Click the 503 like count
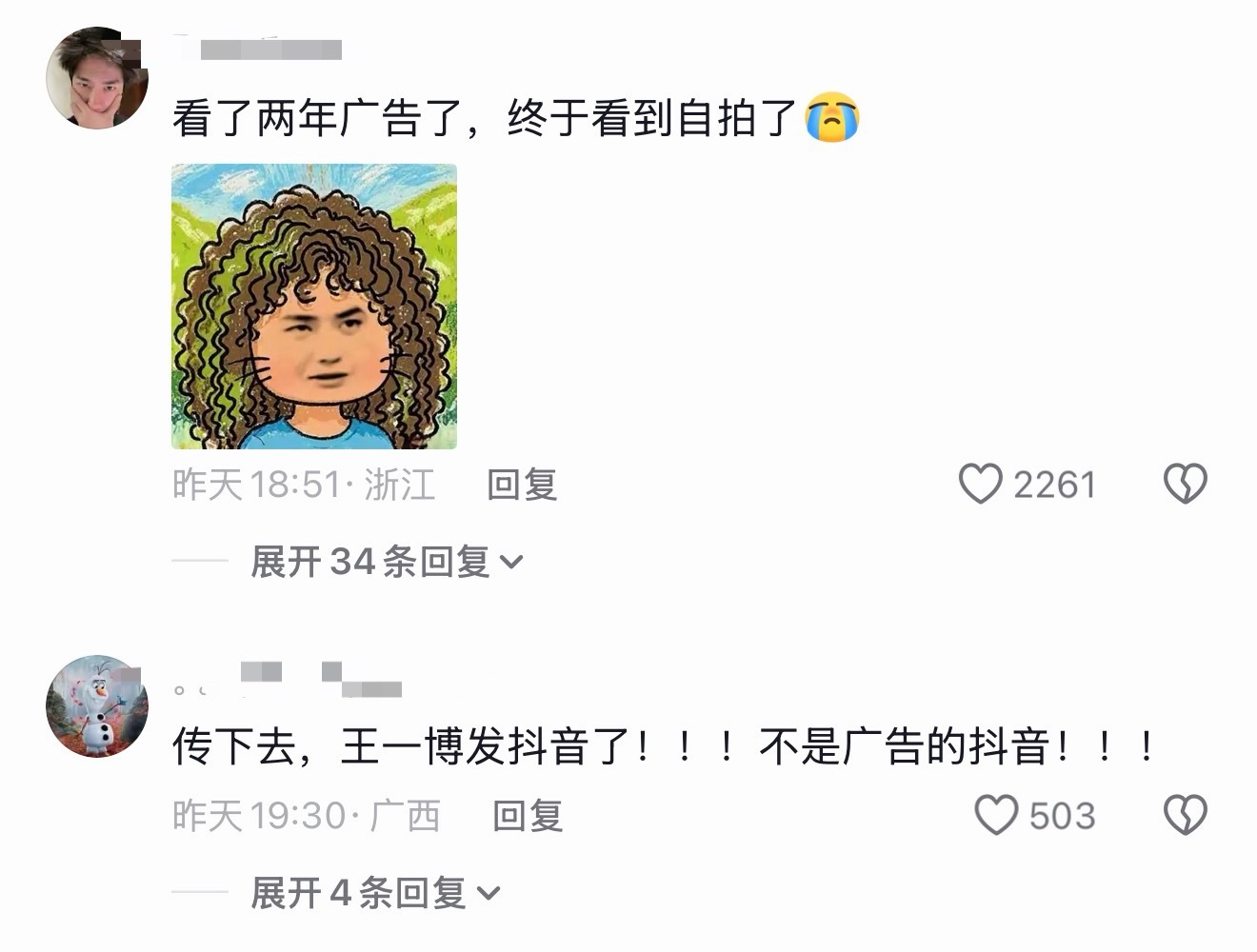 coord(1062,816)
